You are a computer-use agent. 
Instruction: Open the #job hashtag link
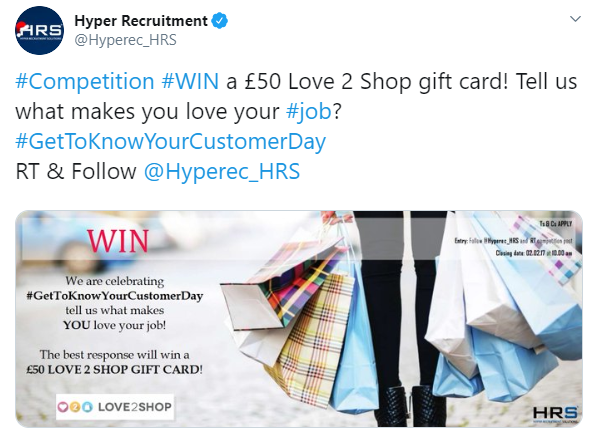click(x=309, y=111)
